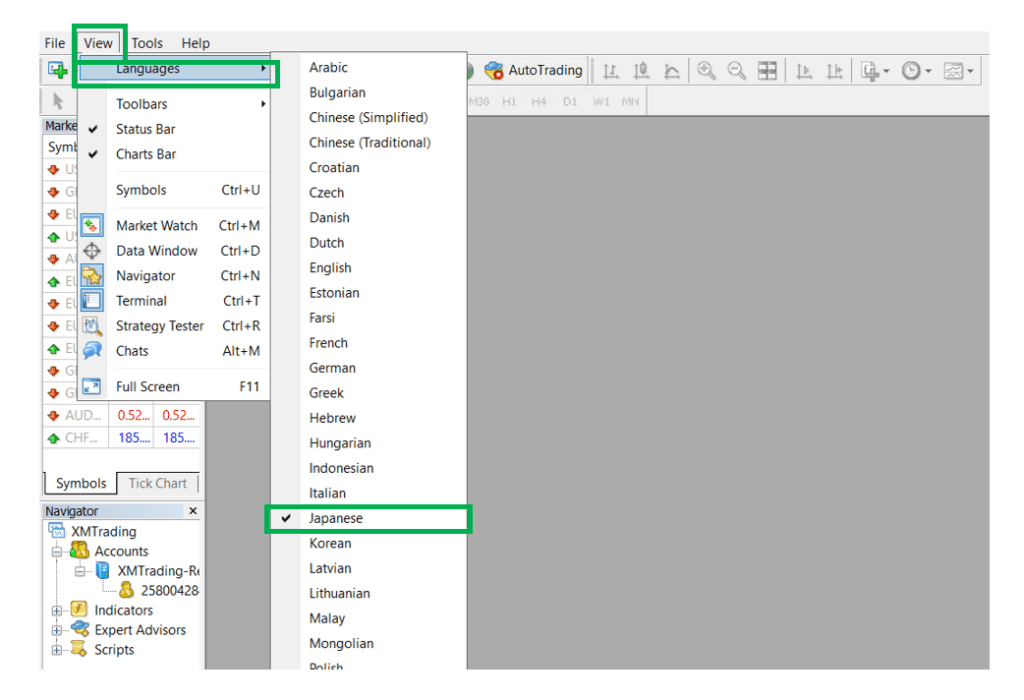The width and height of the screenshot is (1024, 700).
Task: Toggle the Status Bar menu option
Action: click(x=145, y=129)
